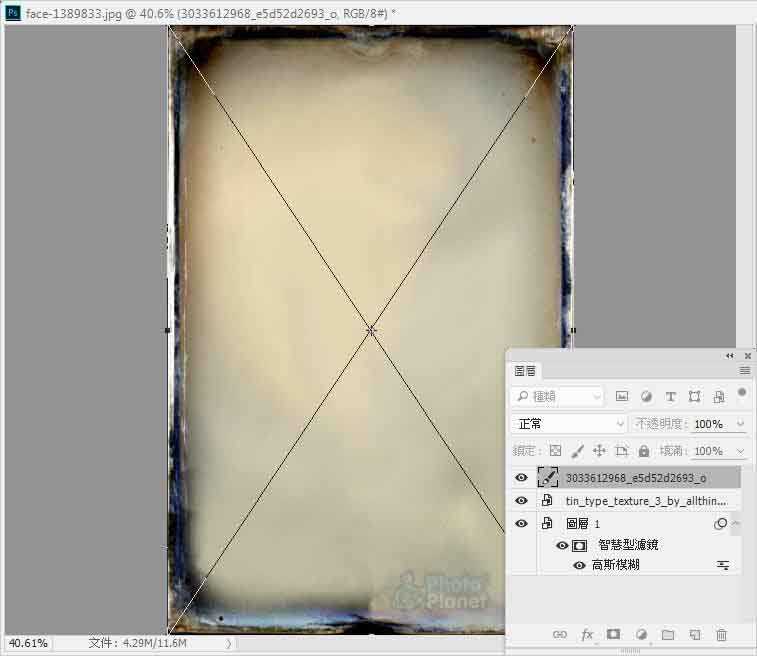The height and width of the screenshot is (656, 757).
Task: Click smart object thumbnail of tin_type_texture layer
Action: click(x=547, y=500)
